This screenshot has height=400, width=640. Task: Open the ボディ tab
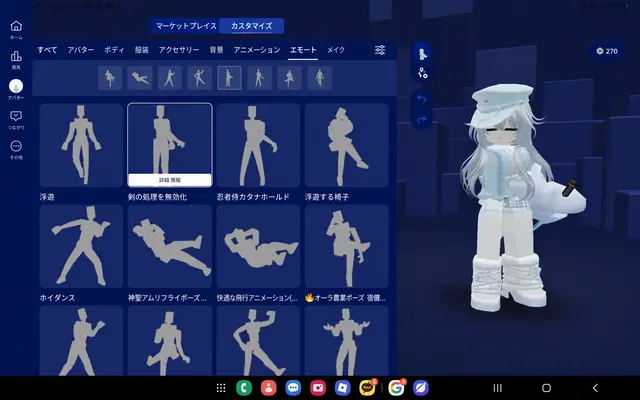tap(114, 50)
